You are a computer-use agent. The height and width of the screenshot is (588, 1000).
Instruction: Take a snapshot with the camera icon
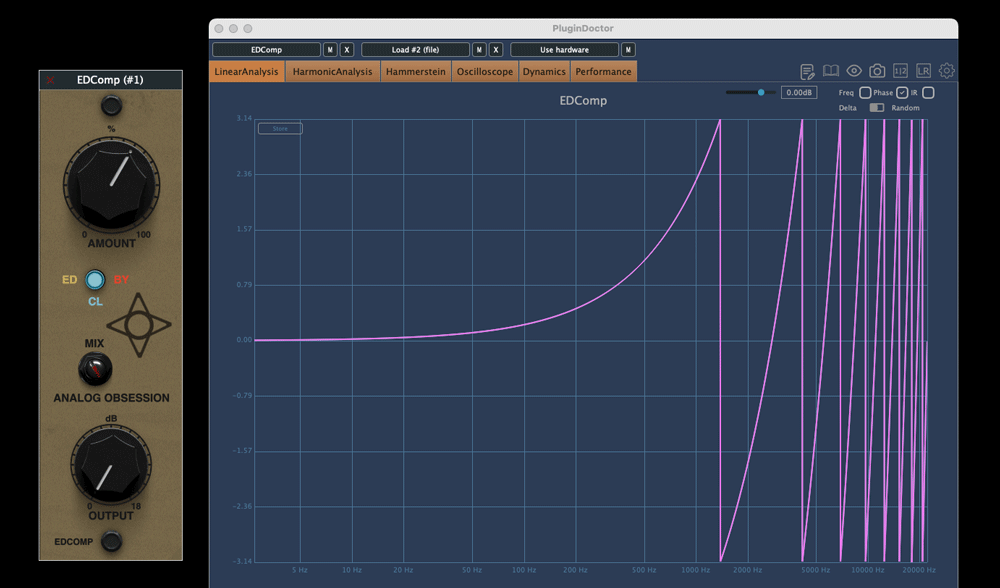pyautogui.click(x=877, y=71)
